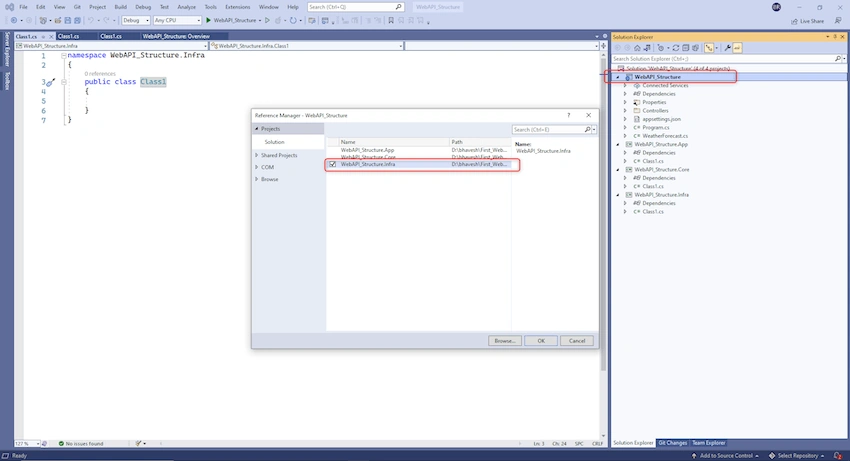Viewport: 850px width, 461px height.
Task: Click the Save All icon in the toolbar
Action: [78, 21]
